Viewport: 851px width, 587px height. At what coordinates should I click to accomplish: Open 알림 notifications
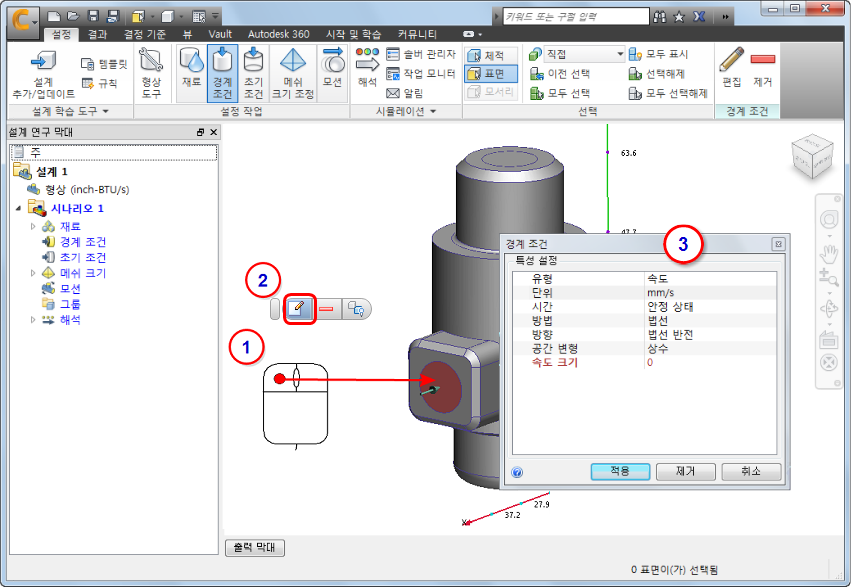pyautogui.click(x=405, y=93)
